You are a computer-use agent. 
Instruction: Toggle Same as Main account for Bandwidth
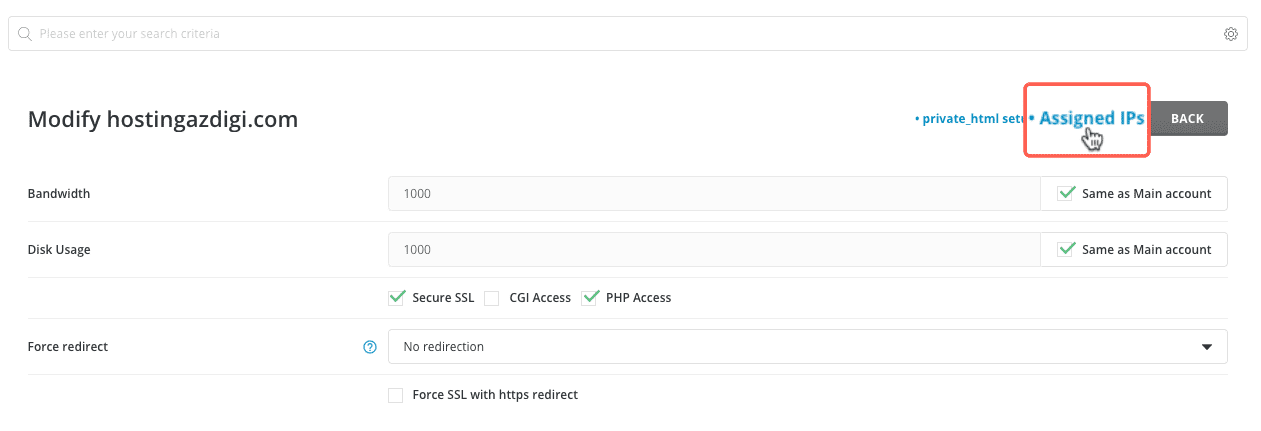1067,193
